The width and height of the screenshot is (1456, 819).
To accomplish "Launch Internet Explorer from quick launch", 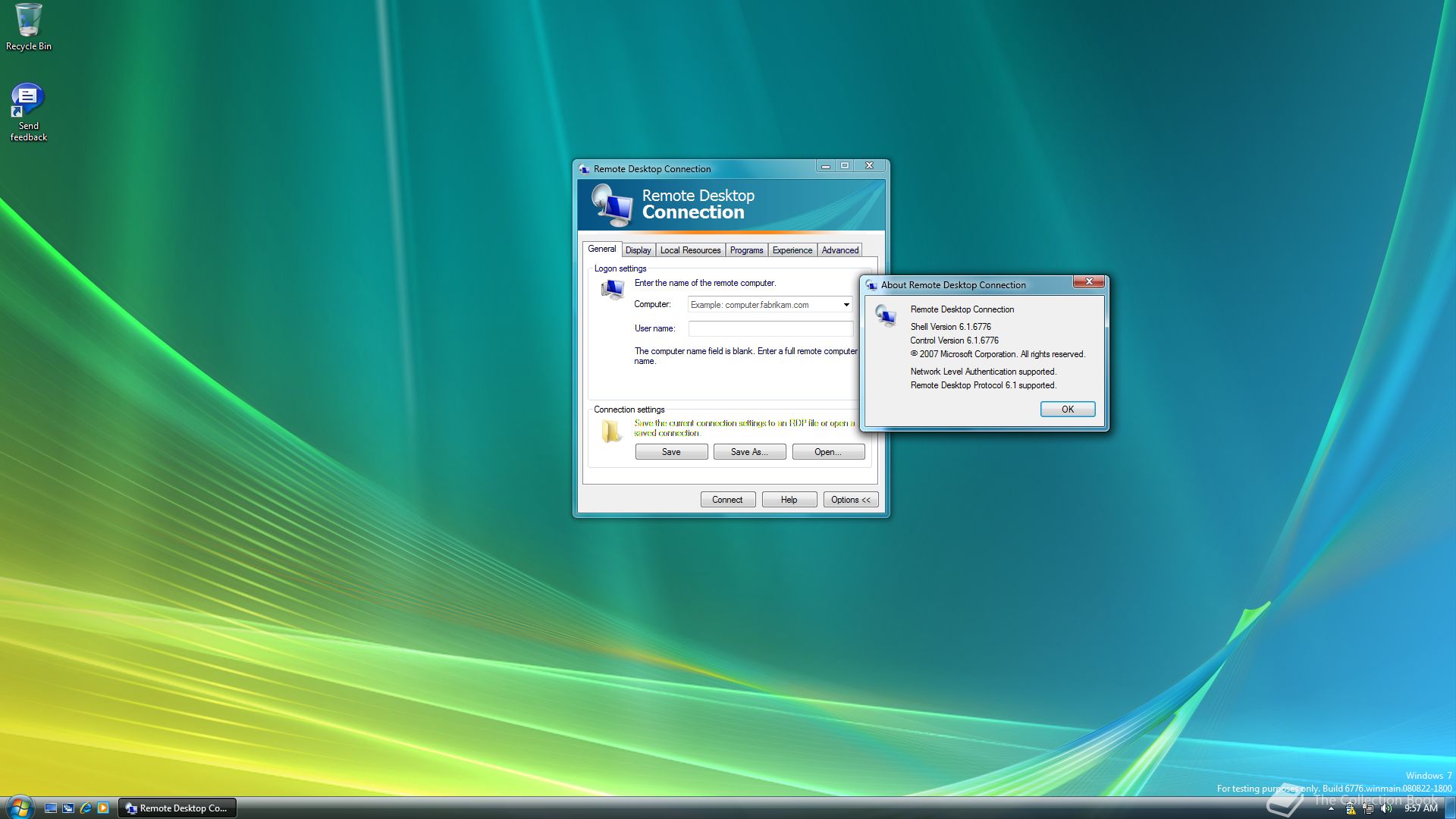I will point(86,808).
